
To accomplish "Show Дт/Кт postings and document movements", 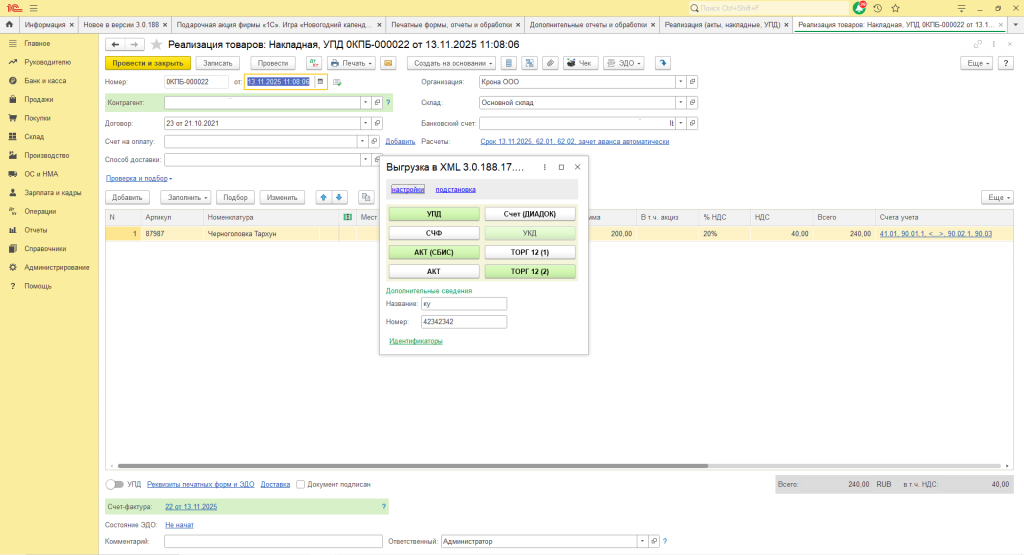I will tap(314, 63).
